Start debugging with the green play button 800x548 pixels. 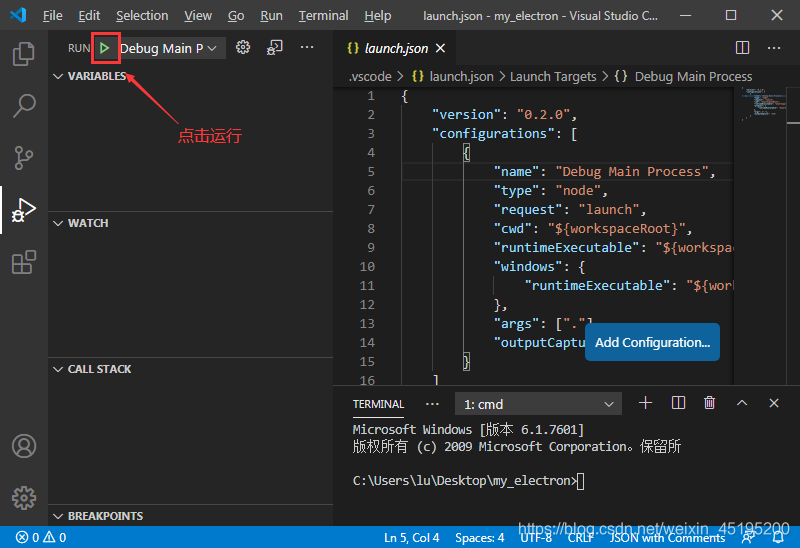coord(105,48)
